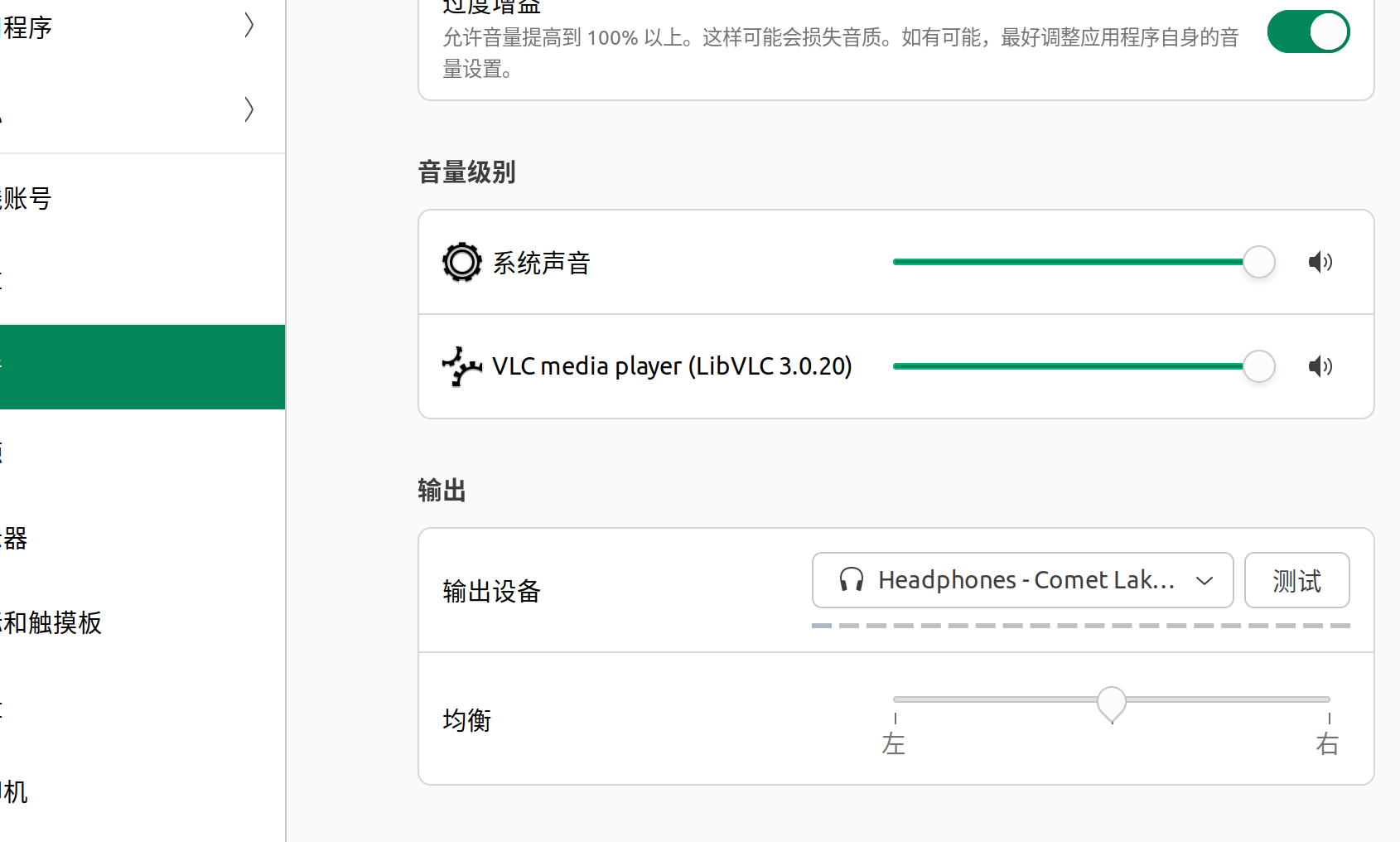
Task: Expand the sidebar chevron below 程序
Action: tap(249, 109)
